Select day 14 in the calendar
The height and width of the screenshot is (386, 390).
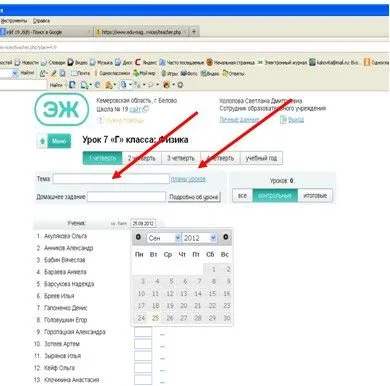click(x=198, y=294)
